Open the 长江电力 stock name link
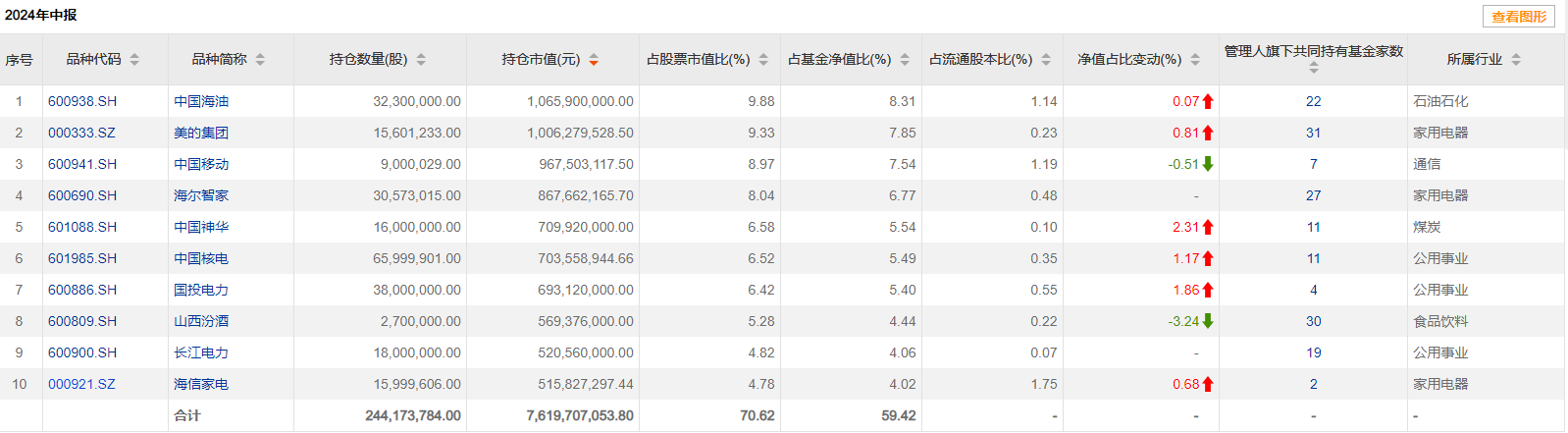Viewport: 1568px width, 433px height. click(x=201, y=352)
